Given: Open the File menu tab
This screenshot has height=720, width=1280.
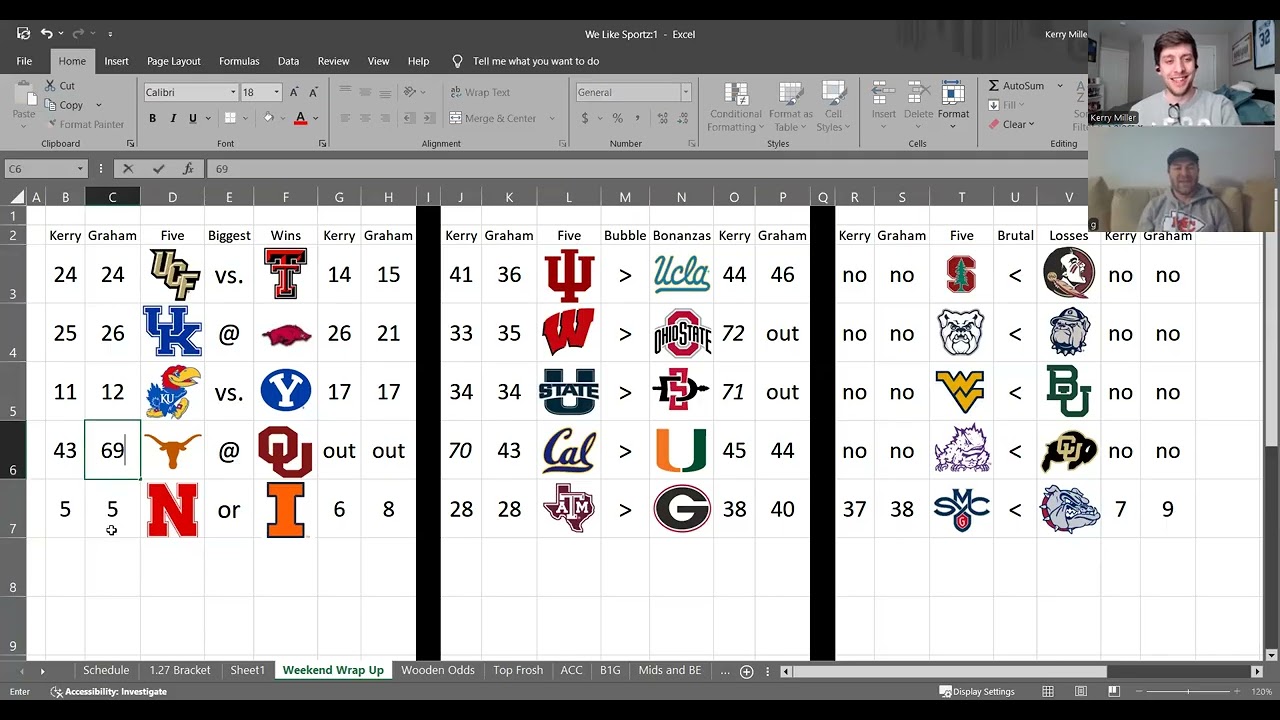Looking at the screenshot, I should pos(24,61).
